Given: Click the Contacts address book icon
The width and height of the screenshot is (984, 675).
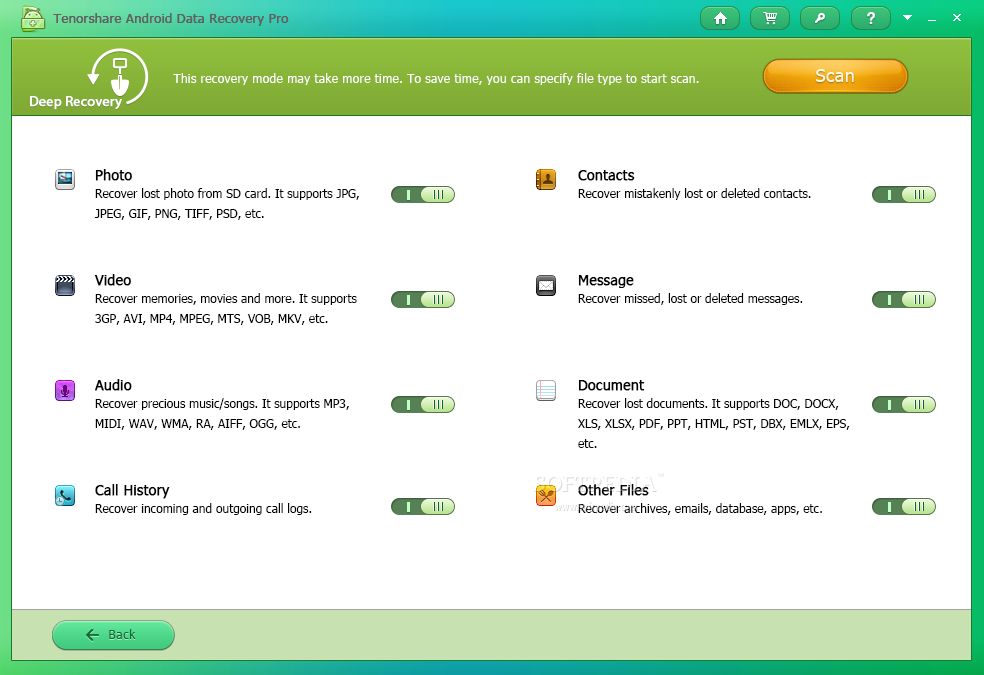Looking at the screenshot, I should (546, 179).
